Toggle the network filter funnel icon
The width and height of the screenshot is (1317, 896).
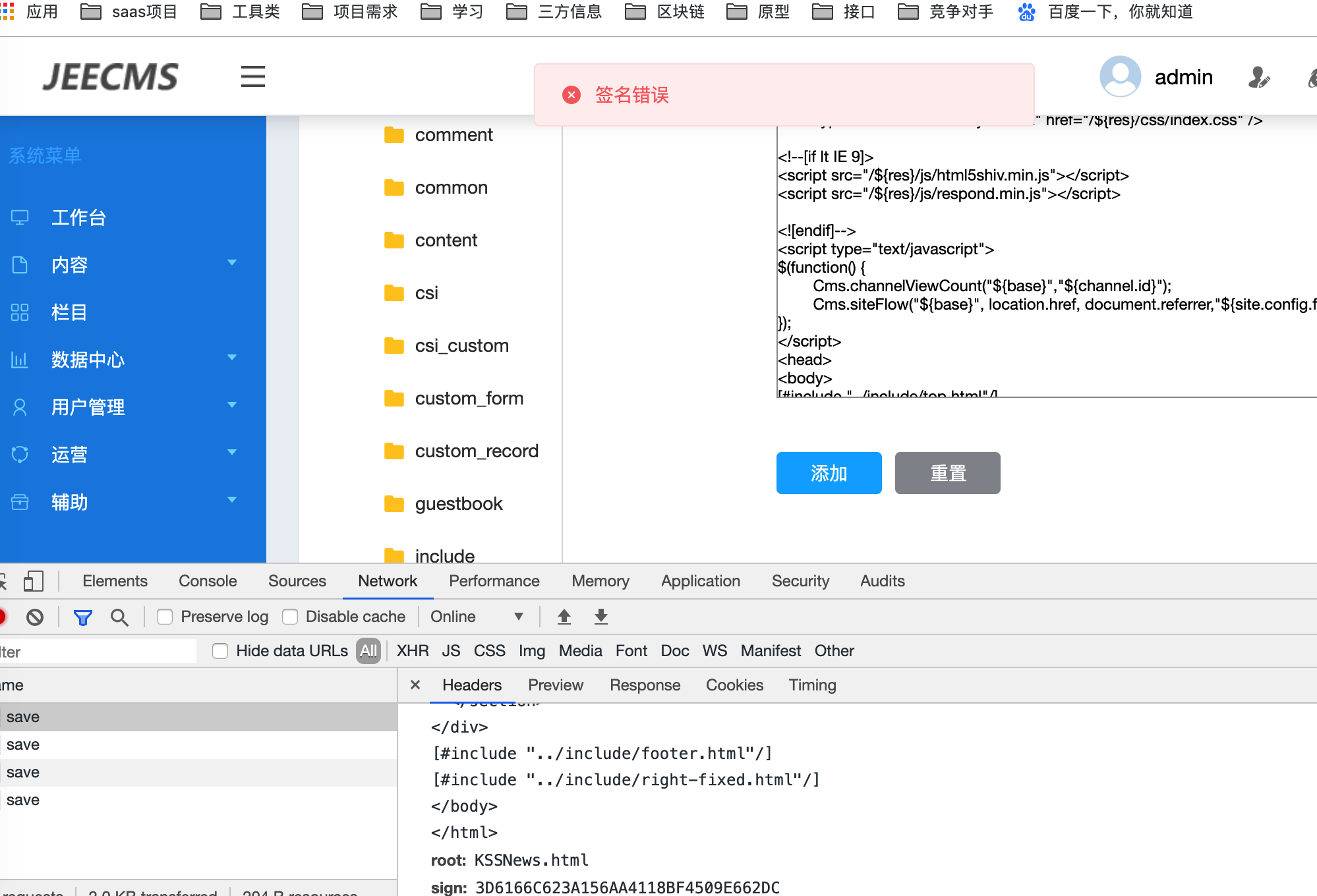click(82, 617)
